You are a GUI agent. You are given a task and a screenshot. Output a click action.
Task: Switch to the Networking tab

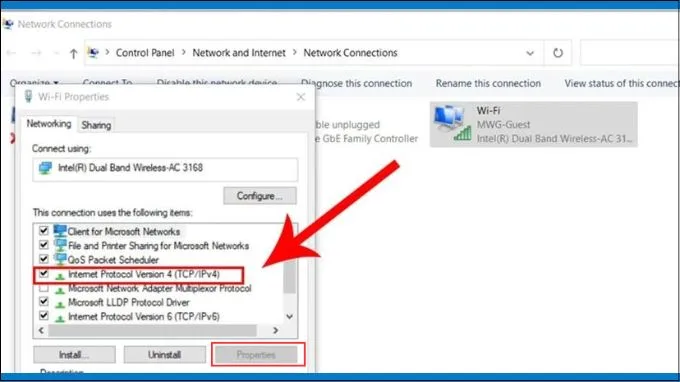coord(49,124)
